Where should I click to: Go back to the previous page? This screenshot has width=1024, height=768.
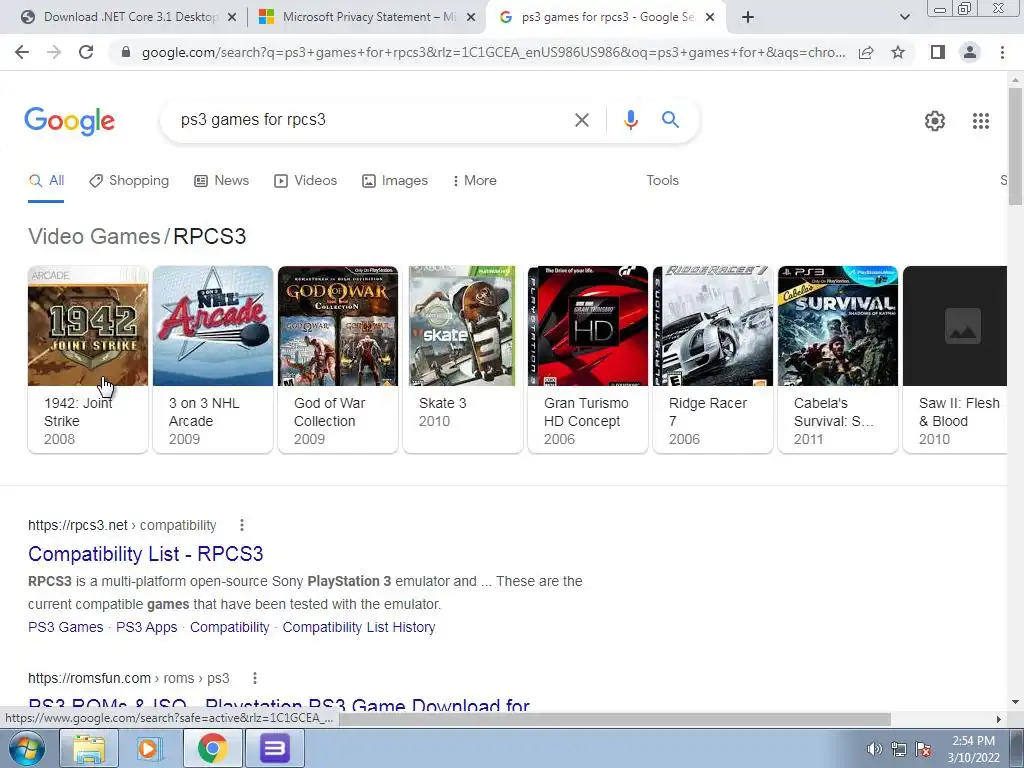(22, 52)
